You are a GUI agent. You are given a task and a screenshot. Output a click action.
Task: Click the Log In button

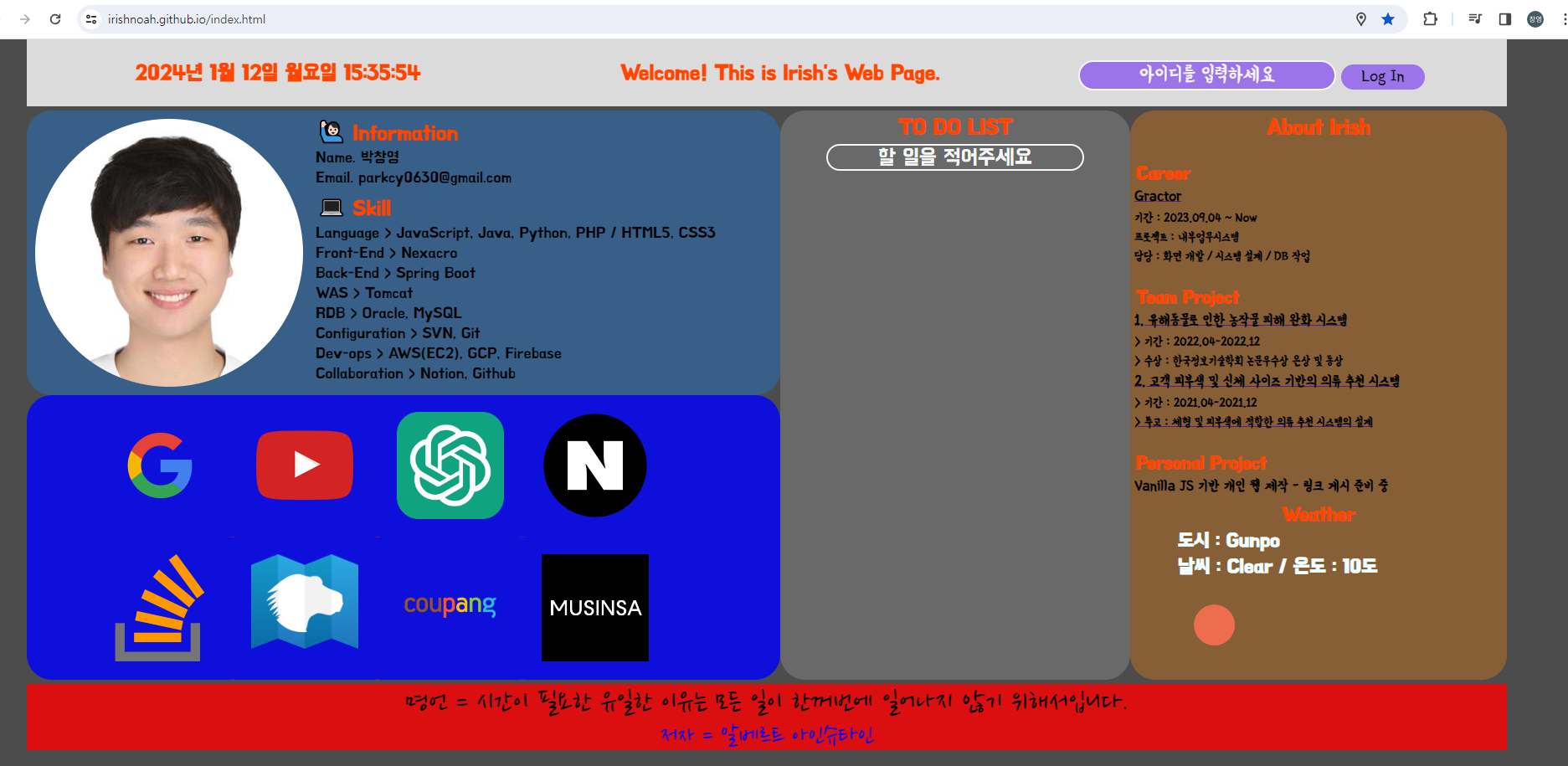pos(1382,76)
